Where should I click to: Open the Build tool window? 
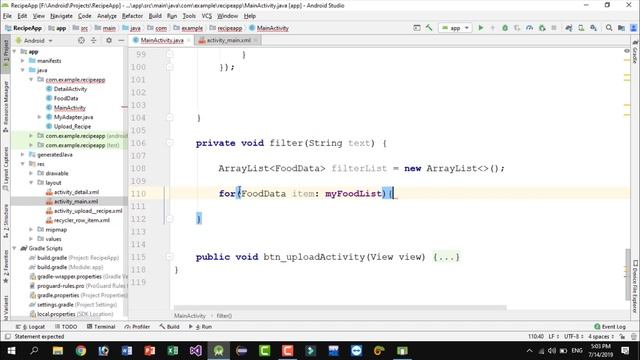click(x=169, y=327)
